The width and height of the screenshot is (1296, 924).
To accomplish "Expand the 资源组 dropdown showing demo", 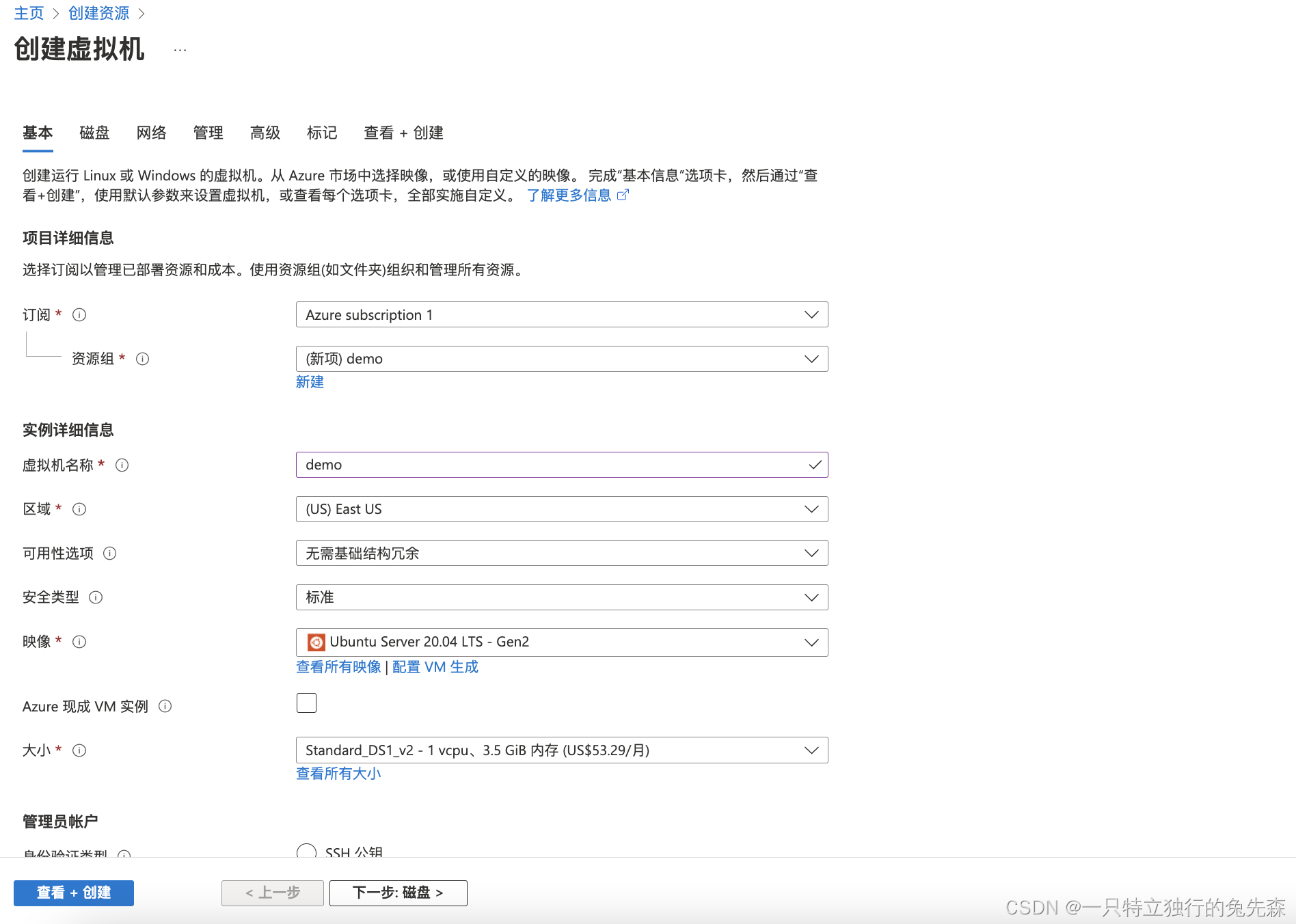I will coord(562,359).
